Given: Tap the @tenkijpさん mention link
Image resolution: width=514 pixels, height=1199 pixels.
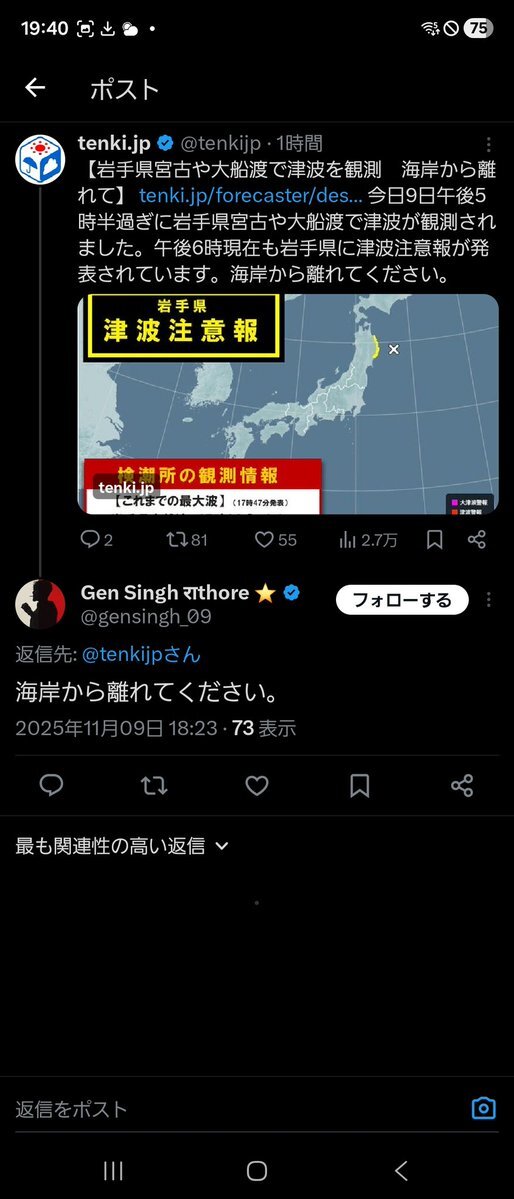Looking at the screenshot, I should [x=141, y=655].
